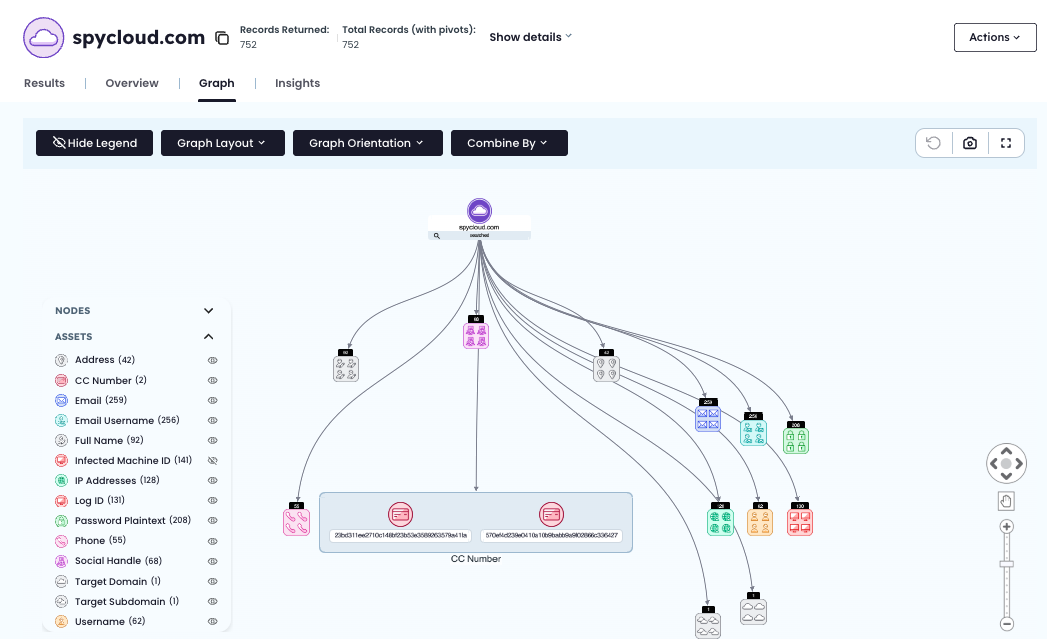Show the hidden Infected Machine ID assets
Screen dimensions: 1047x639
(x=212, y=460)
